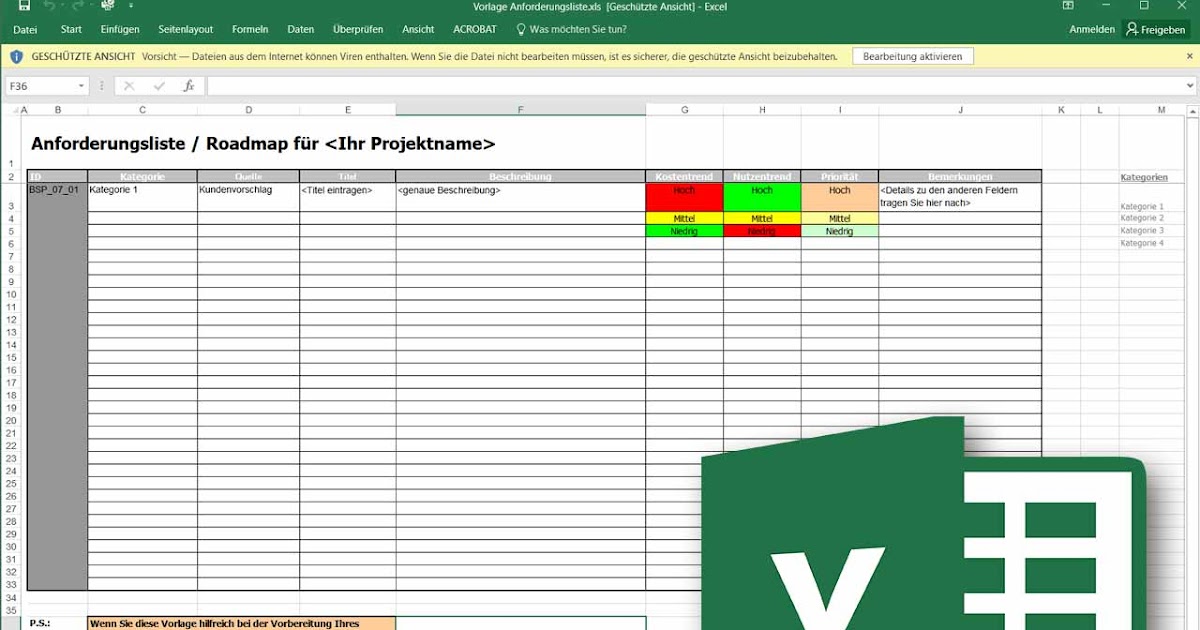Select column J header
Screen dimensions: 1200x630
[960, 109]
